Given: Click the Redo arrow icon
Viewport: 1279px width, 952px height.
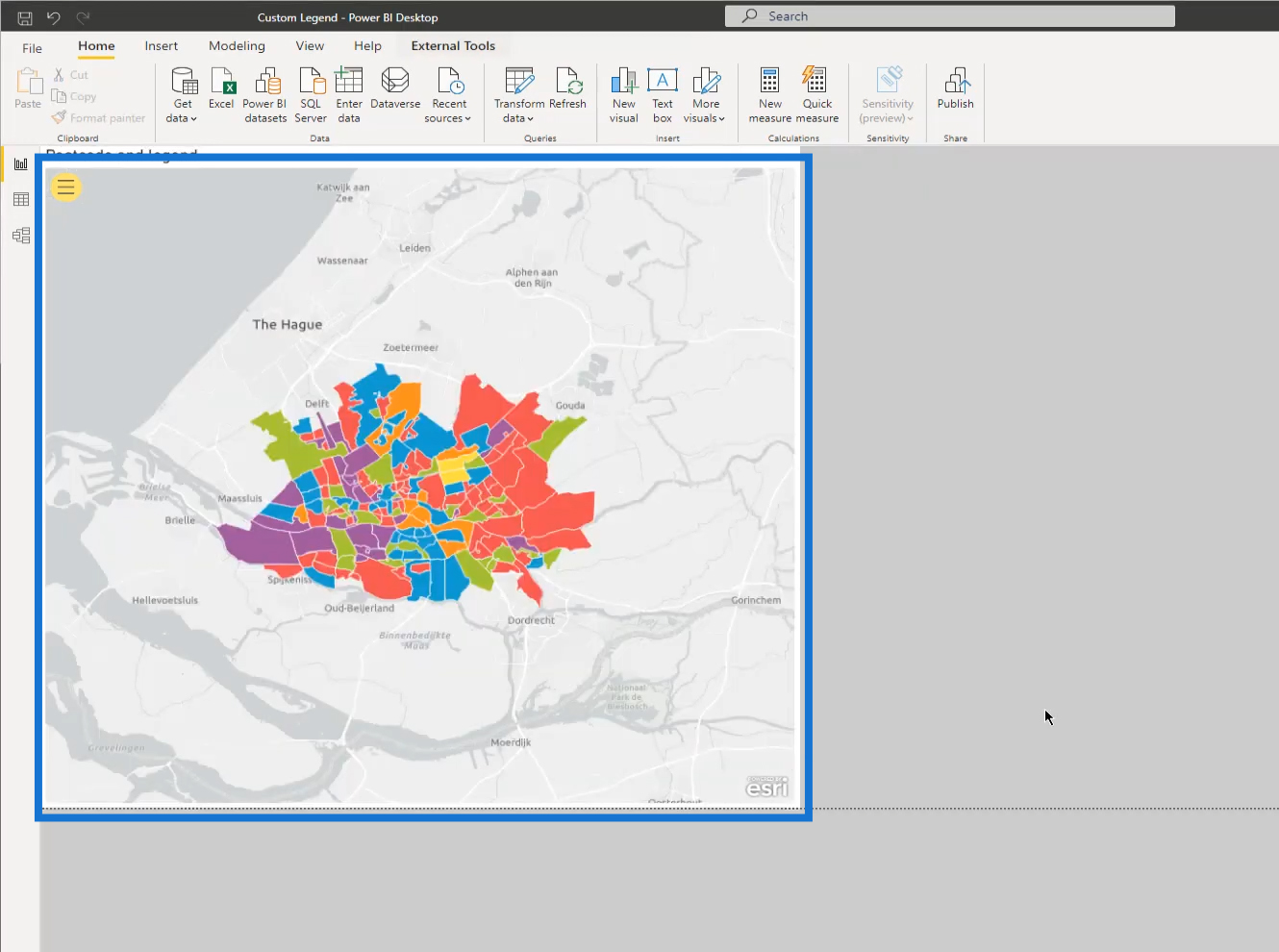Looking at the screenshot, I should click(x=83, y=17).
